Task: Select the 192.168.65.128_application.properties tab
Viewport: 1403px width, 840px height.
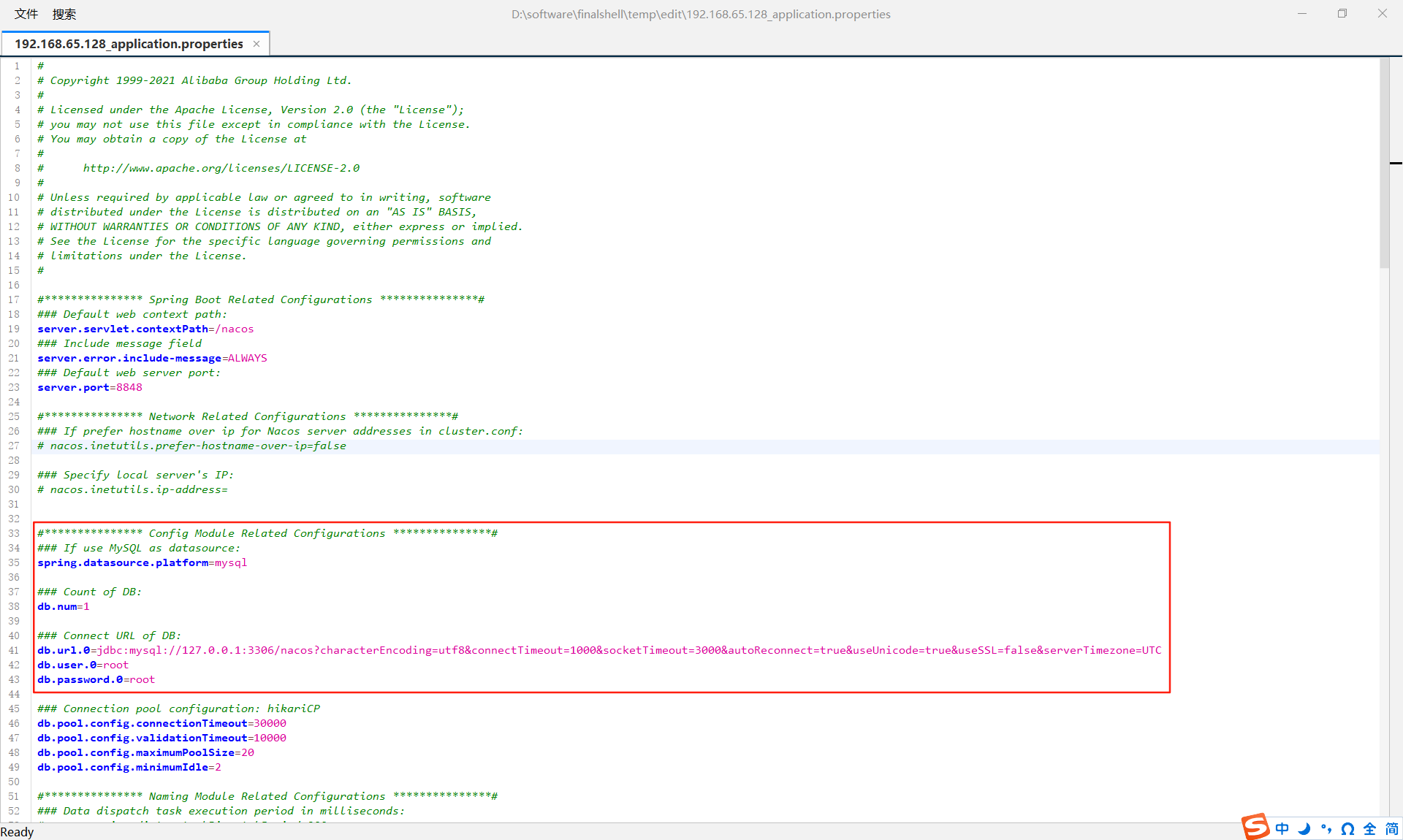Action: 129,44
